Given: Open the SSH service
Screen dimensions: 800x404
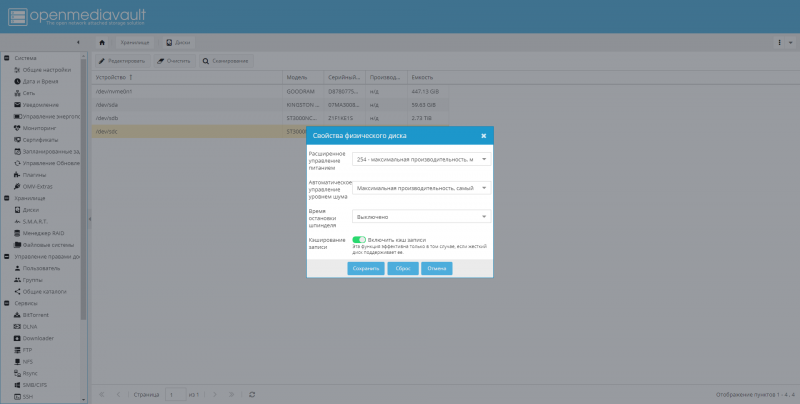Looking at the screenshot, I should (23, 397).
